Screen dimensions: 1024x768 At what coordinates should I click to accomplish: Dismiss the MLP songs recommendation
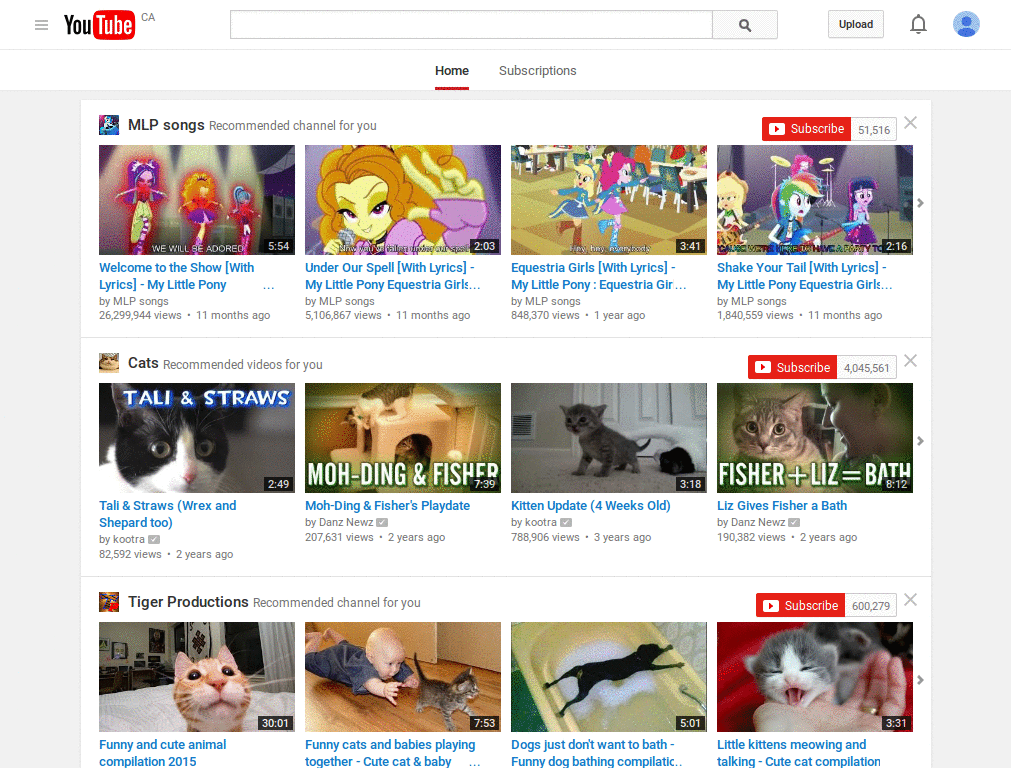[910, 123]
